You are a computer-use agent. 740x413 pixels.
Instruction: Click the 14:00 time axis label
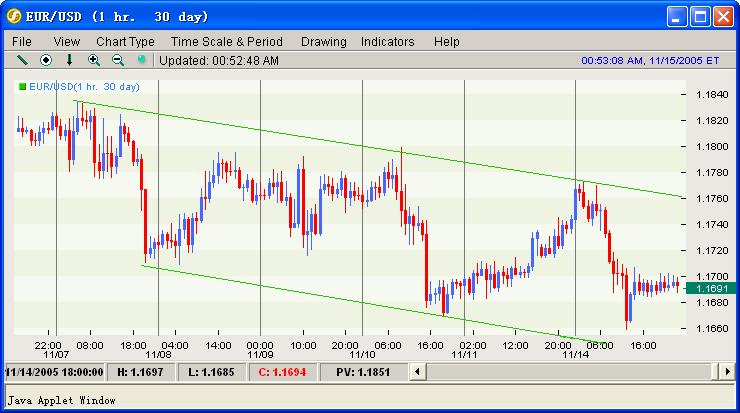218,346
